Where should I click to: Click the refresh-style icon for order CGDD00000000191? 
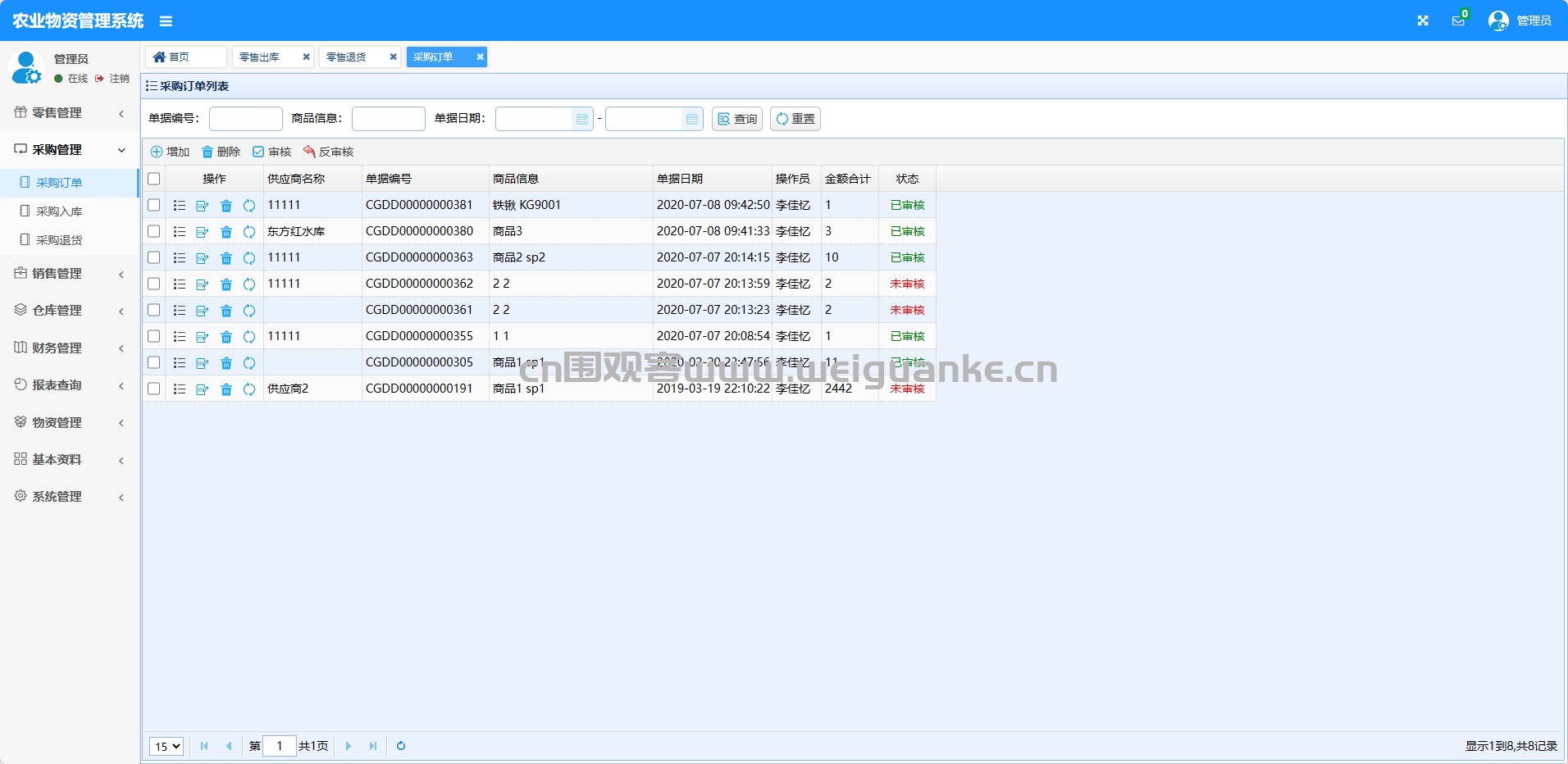[249, 389]
